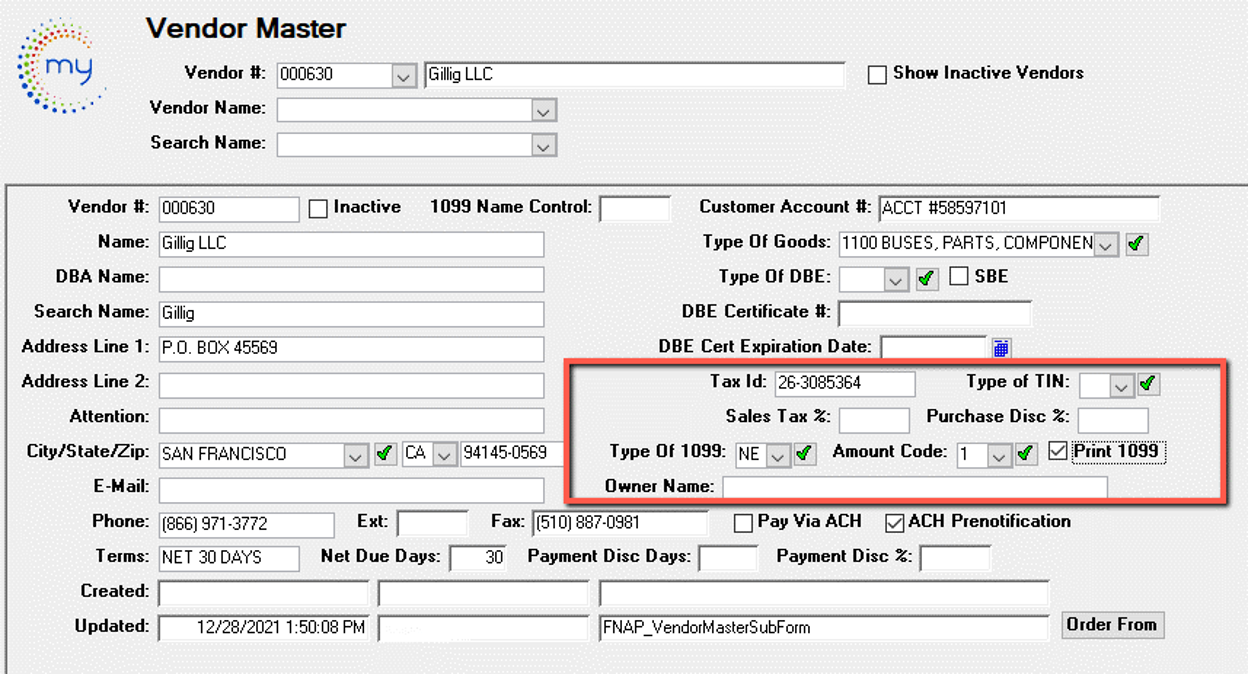Open the DBE Cert Expiration Date calendar icon
Image resolution: width=1248 pixels, height=674 pixels.
click(1001, 347)
